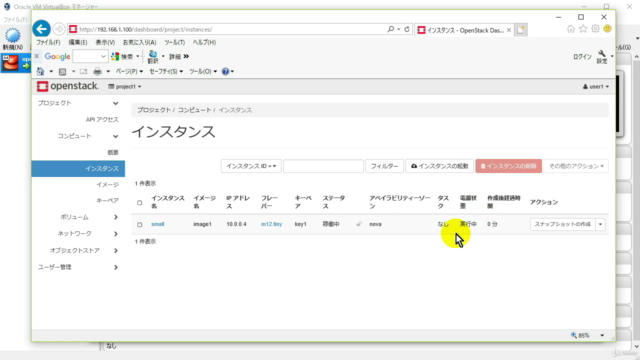640x360 pixels.
Task: Open the Page (P) command menu
Action: [129, 71]
